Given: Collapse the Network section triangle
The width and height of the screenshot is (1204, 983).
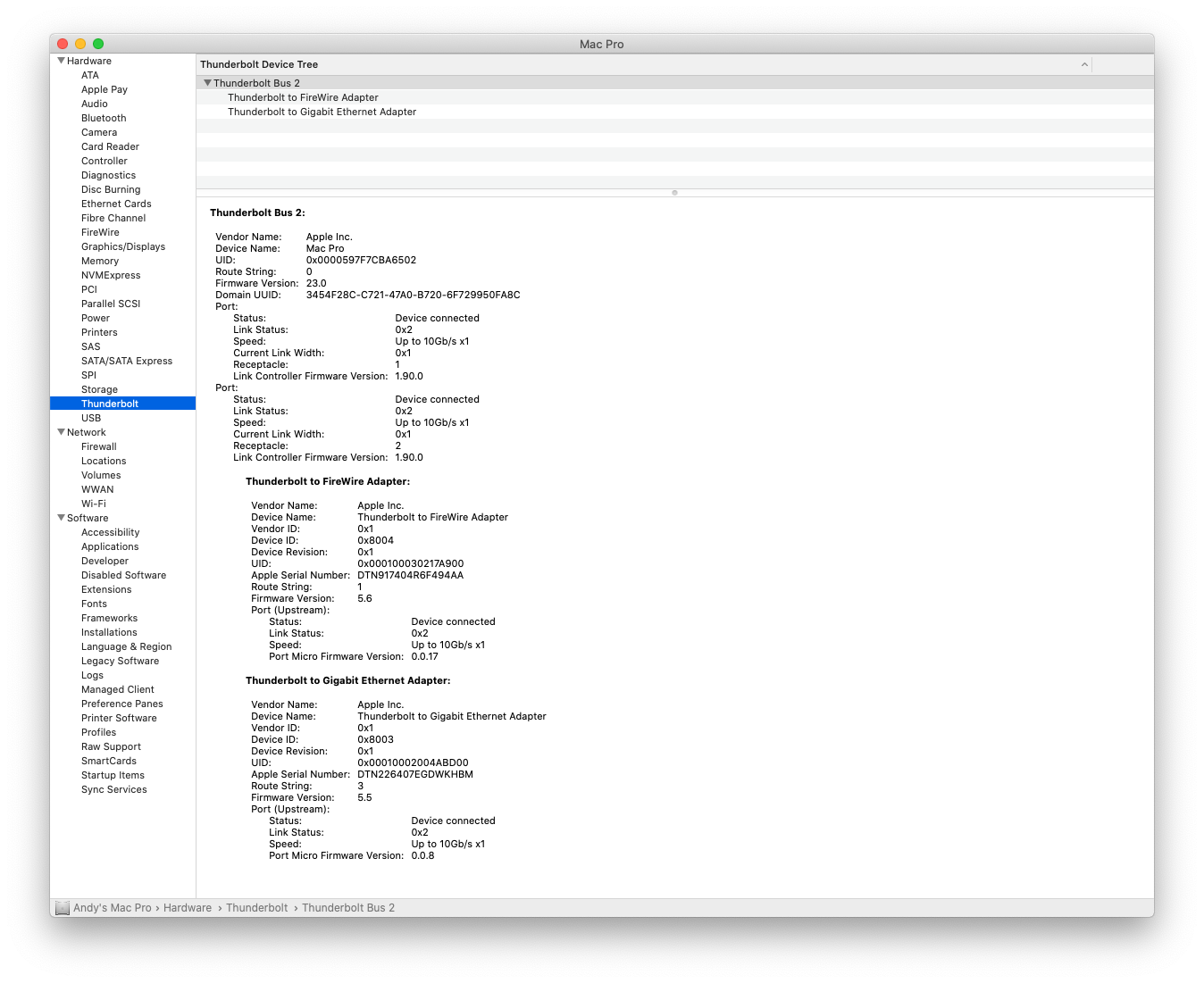Looking at the screenshot, I should pyautogui.click(x=61, y=432).
